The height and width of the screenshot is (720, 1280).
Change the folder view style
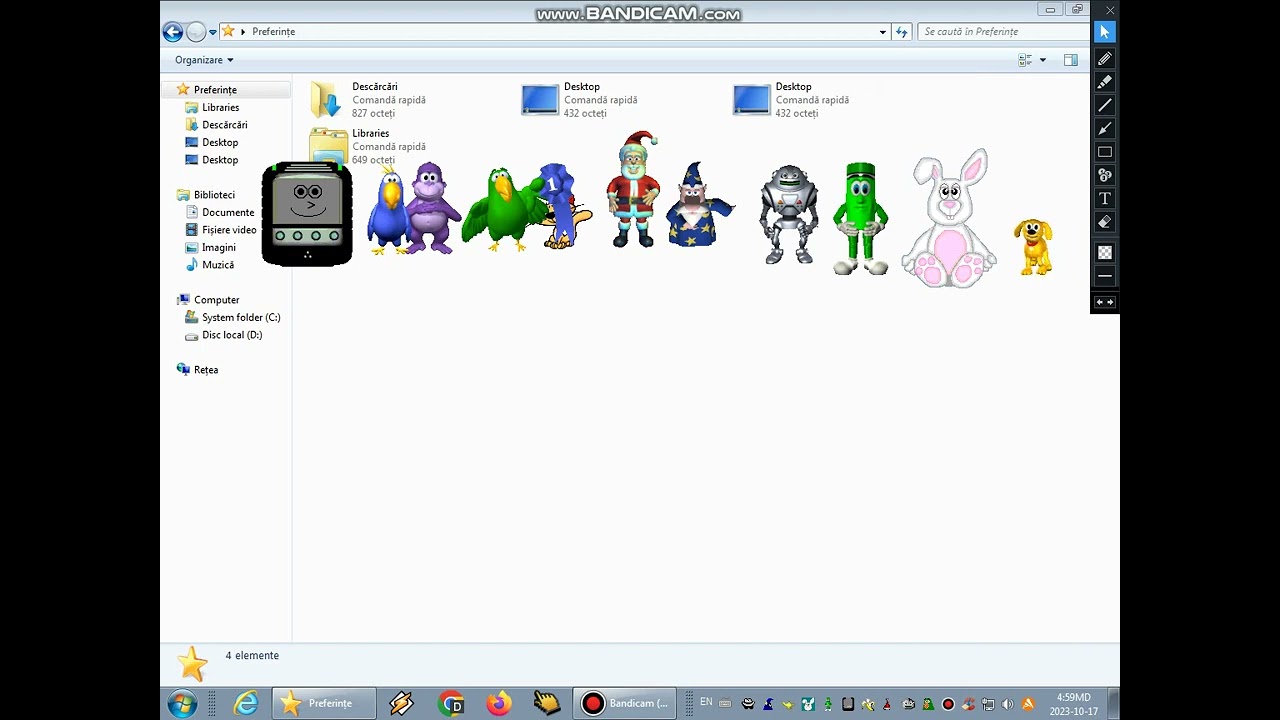(1025, 60)
